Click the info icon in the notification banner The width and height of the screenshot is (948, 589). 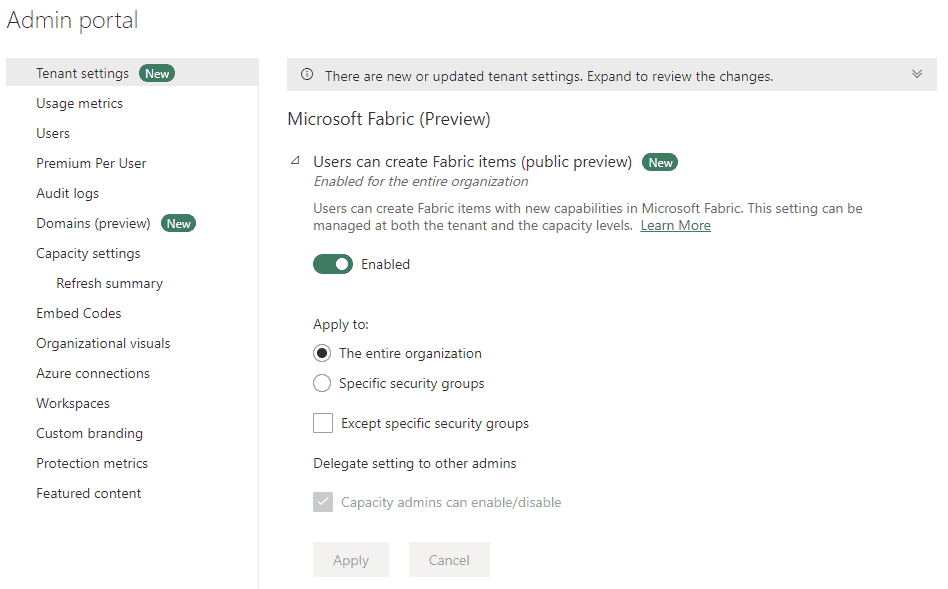307,75
